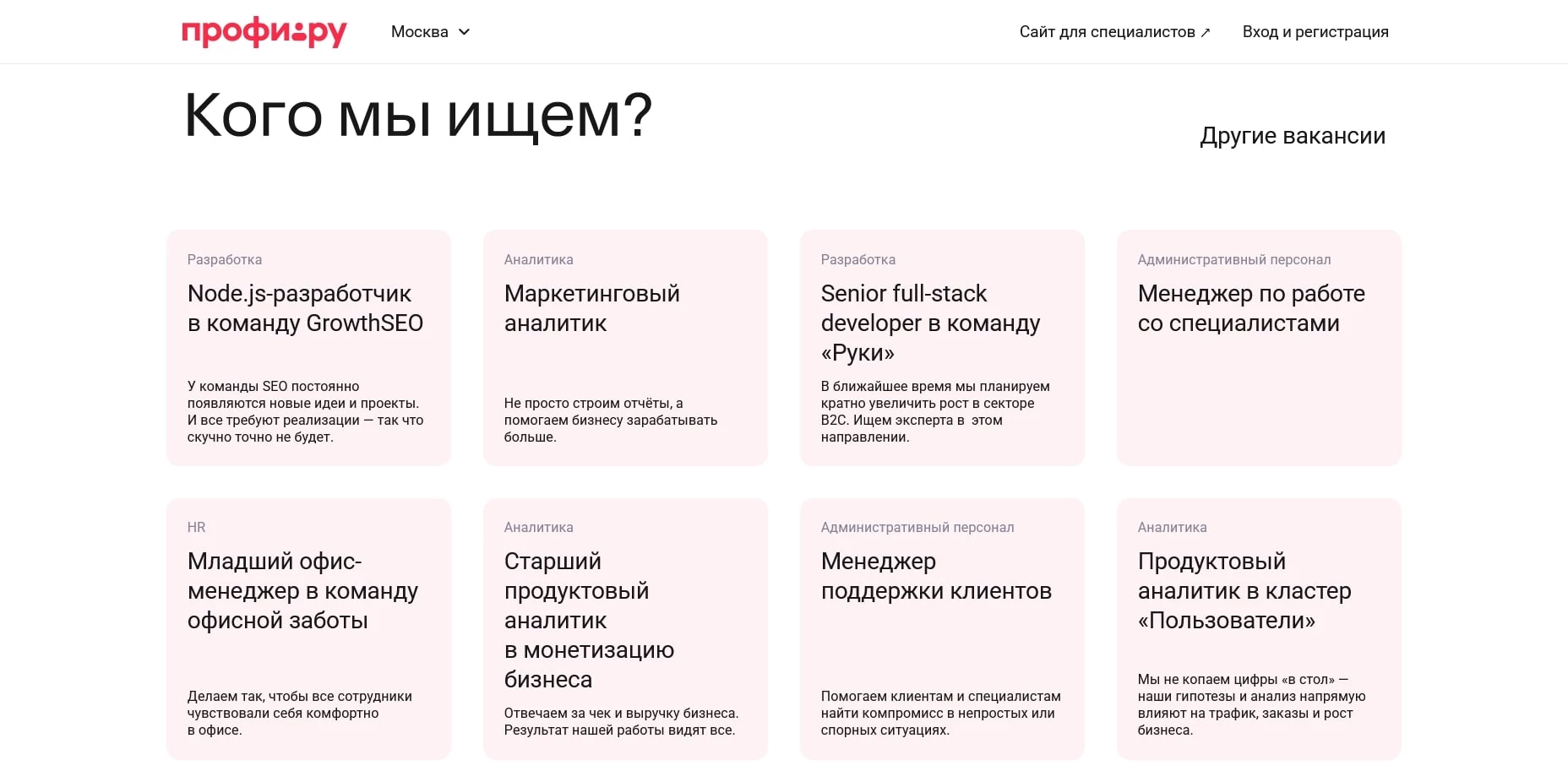This screenshot has width=1568, height=771.
Task: Open the «Другие вакансии» page
Action: tap(1293, 135)
